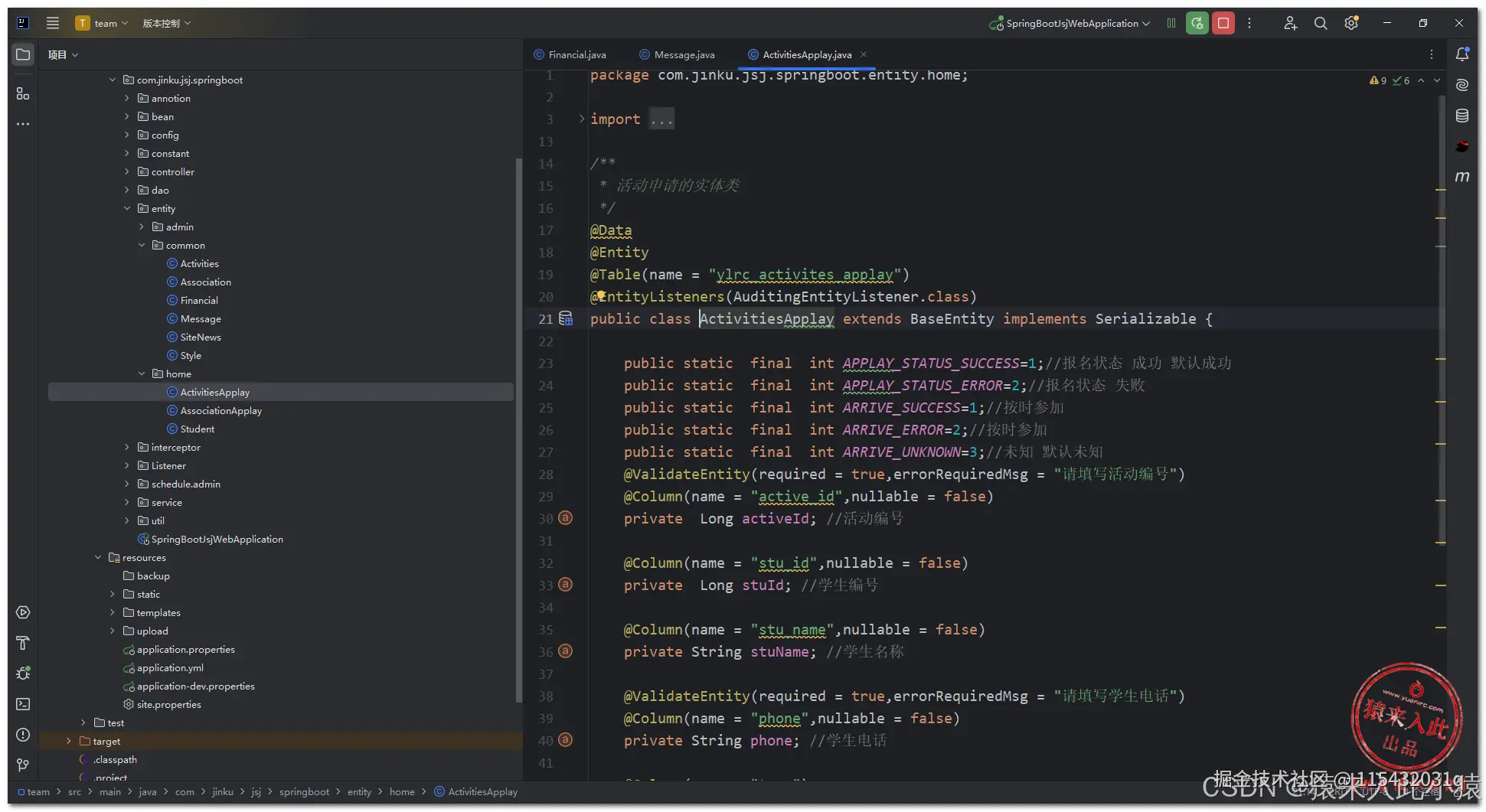Image resolution: width=1486 pixels, height=812 pixels.
Task: Click the gutter annotation icon on line 33
Action: [x=565, y=585]
